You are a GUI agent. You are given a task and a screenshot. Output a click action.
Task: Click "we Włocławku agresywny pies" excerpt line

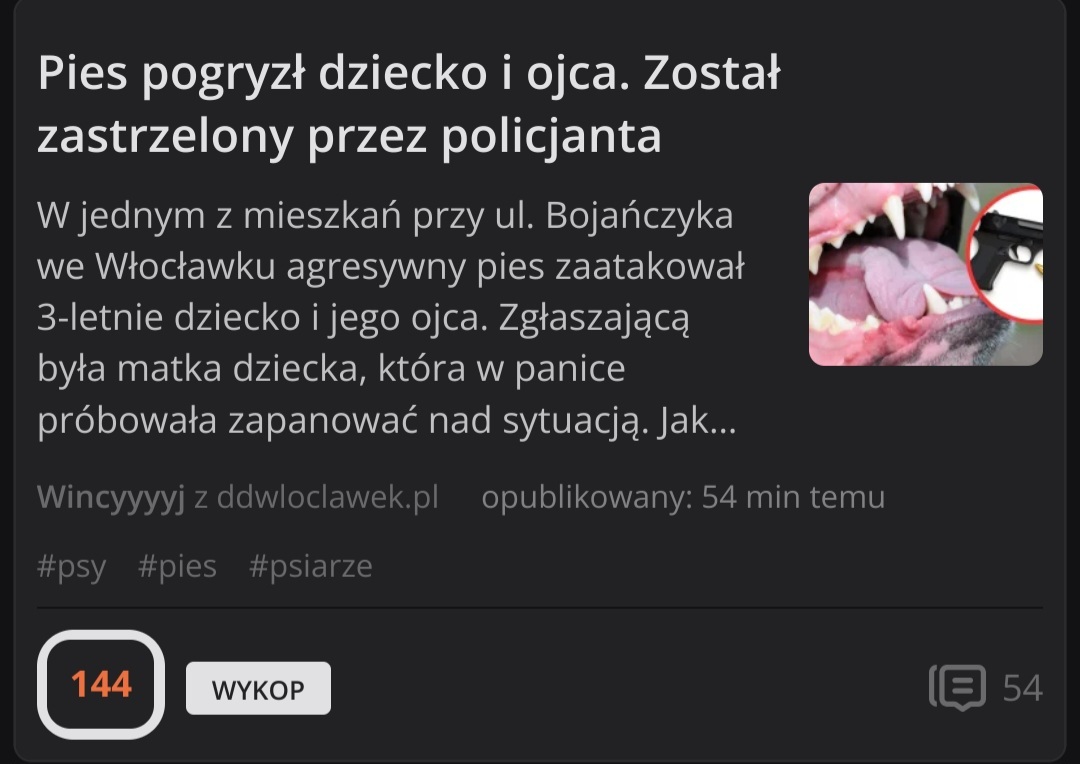point(391,267)
